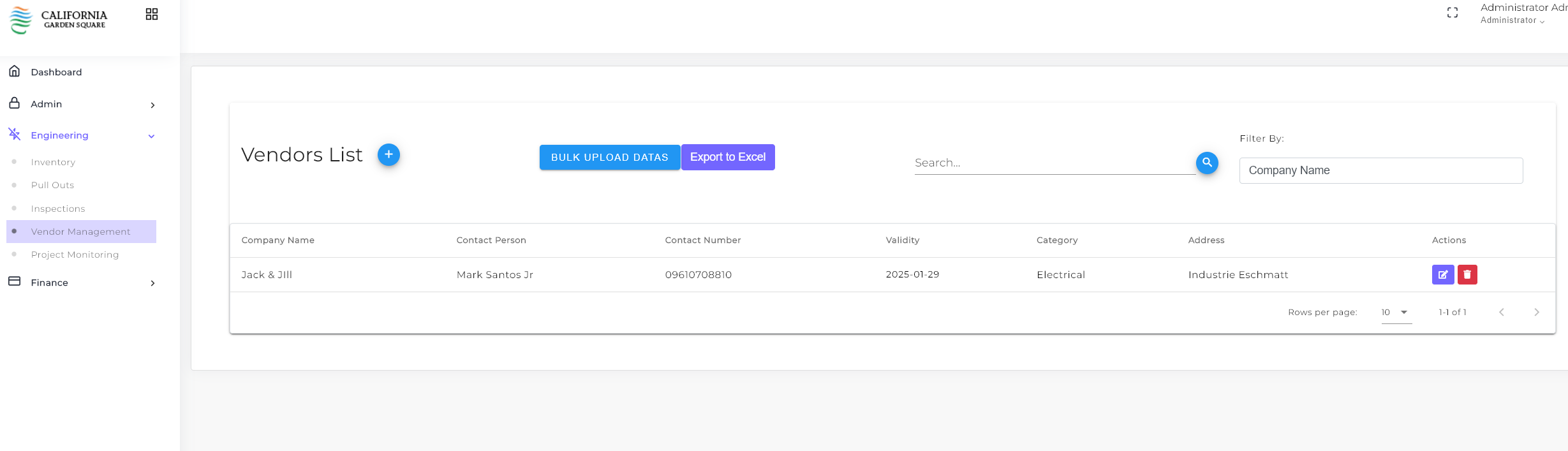Delete the Jack & Jill vendor row

pyautogui.click(x=1467, y=274)
